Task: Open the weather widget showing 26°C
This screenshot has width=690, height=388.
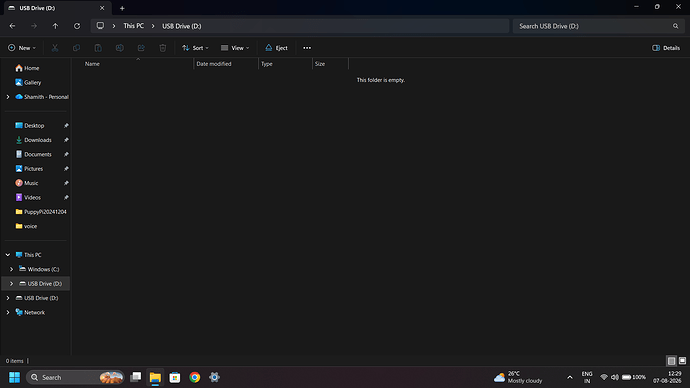Action: point(518,377)
